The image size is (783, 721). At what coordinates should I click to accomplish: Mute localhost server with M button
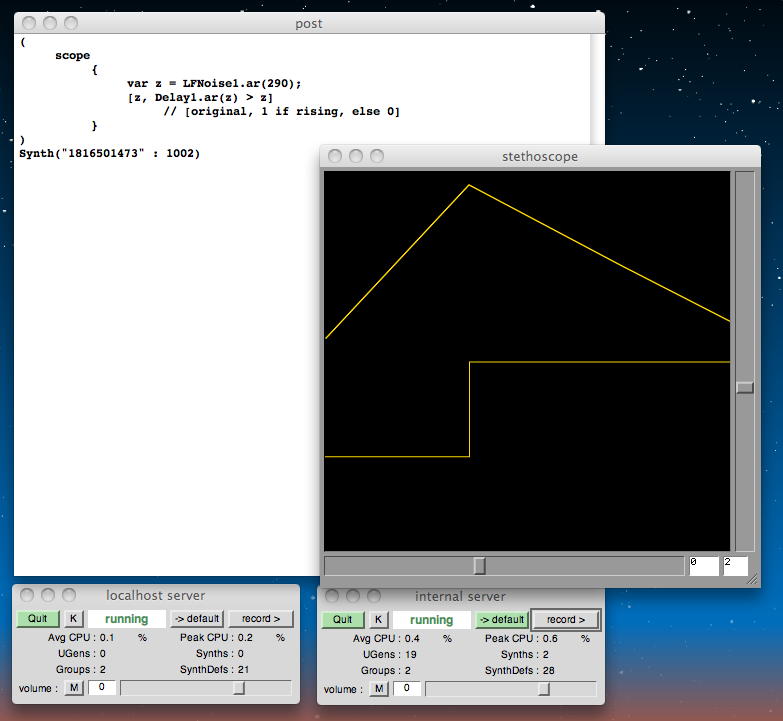coord(75,688)
